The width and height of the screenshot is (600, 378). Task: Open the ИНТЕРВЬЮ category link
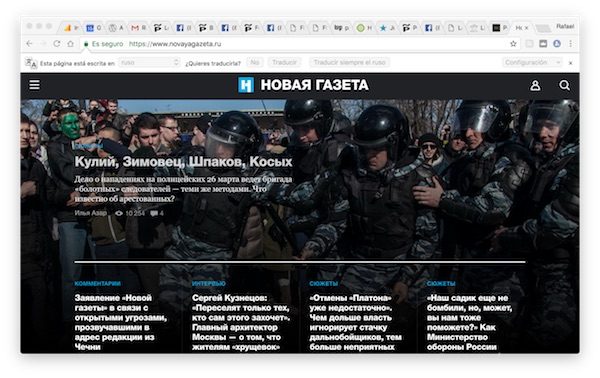[209, 284]
